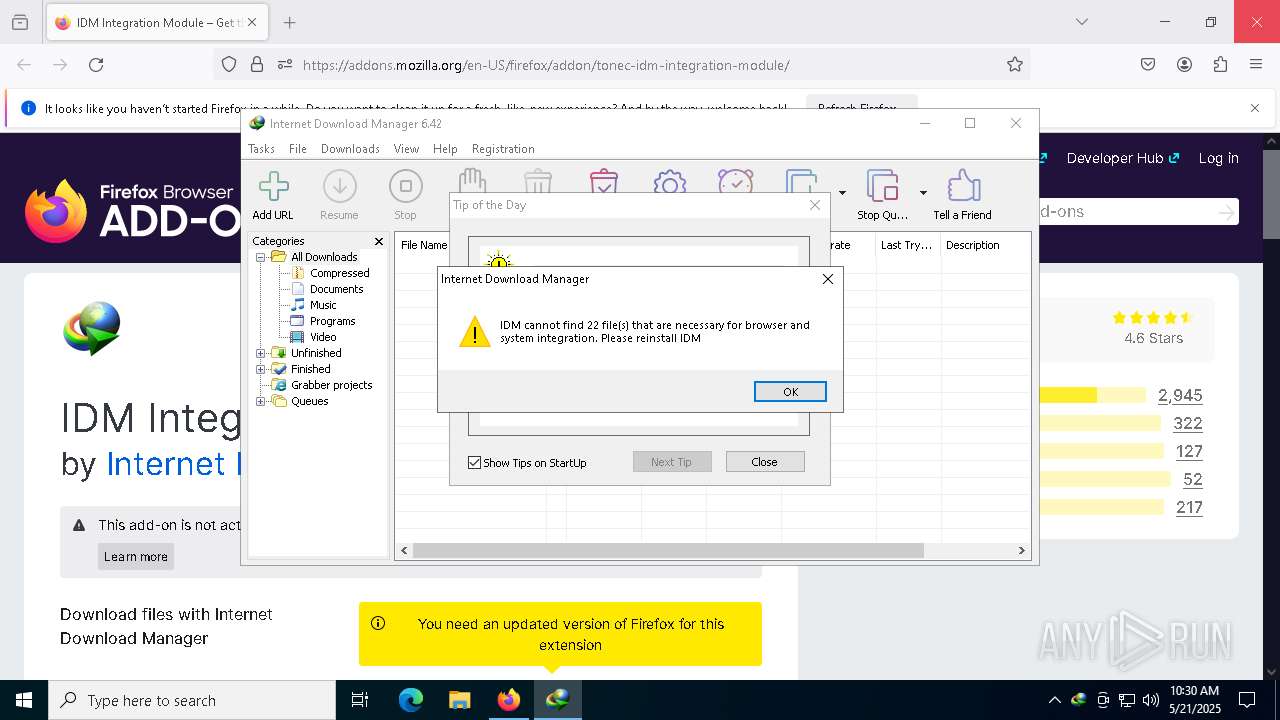Select the Music category
This screenshot has width=1280, height=720.
(x=323, y=305)
